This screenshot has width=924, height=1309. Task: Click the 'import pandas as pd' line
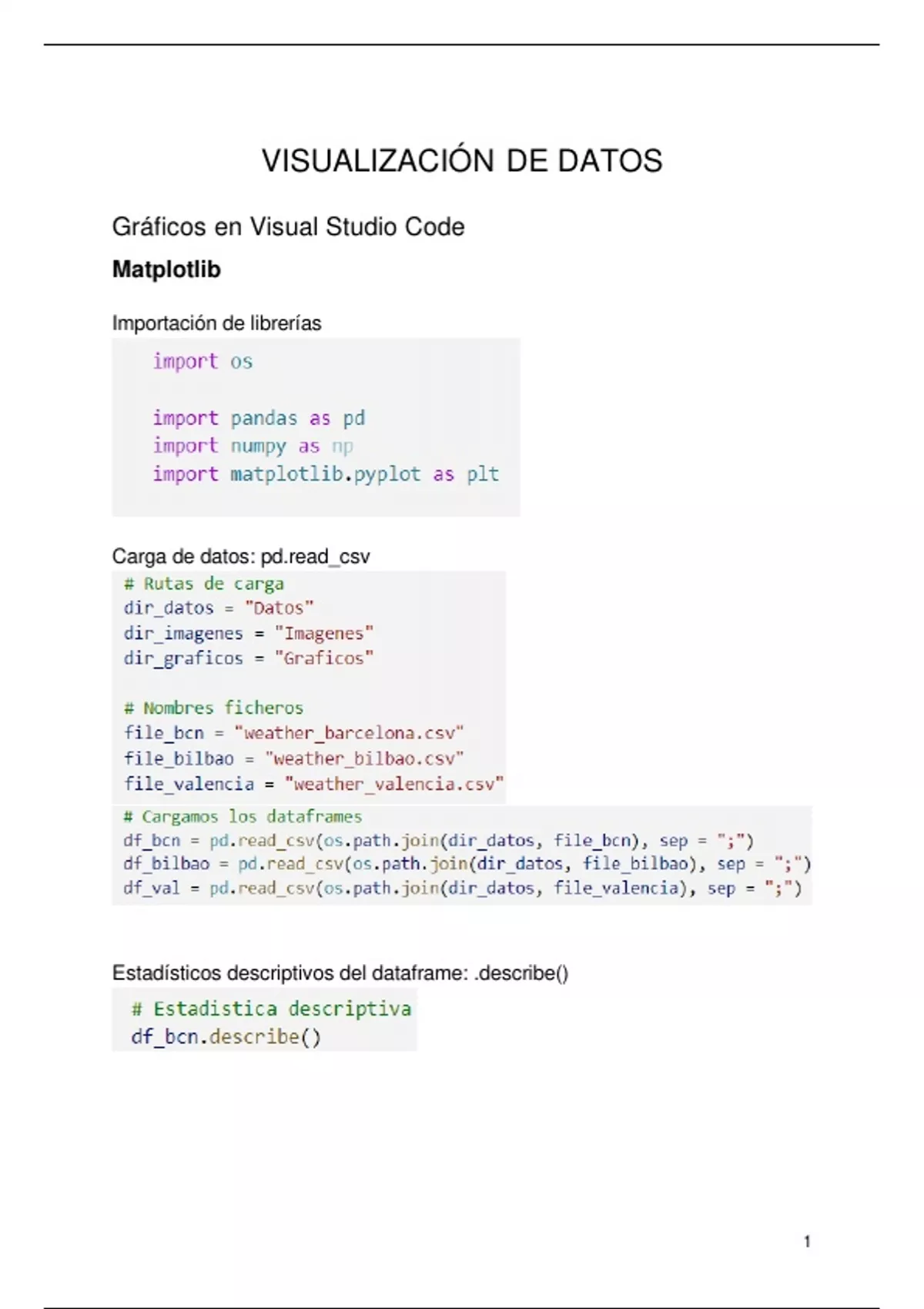point(259,418)
